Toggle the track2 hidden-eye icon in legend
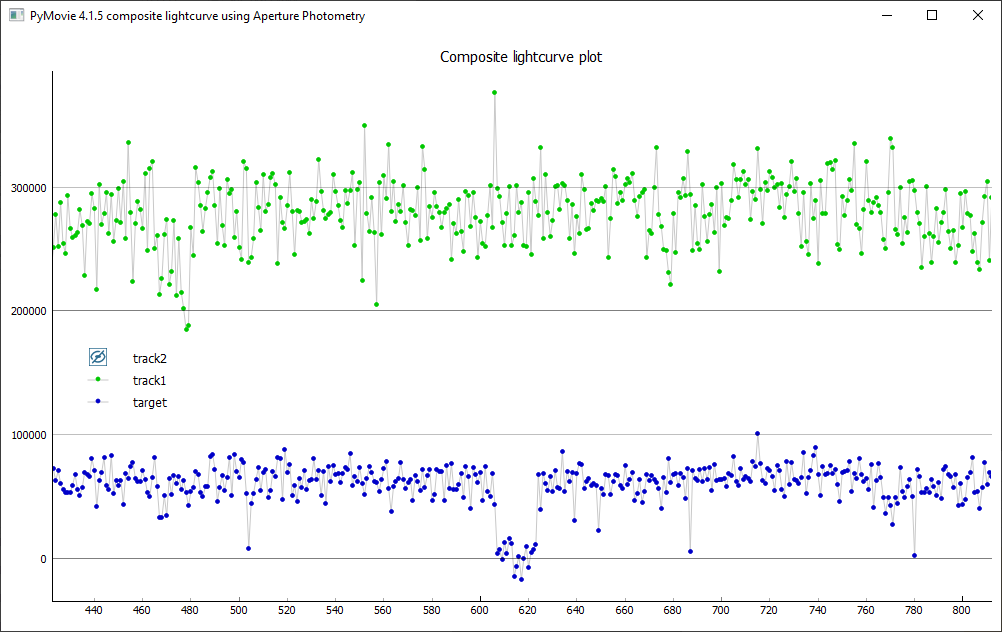Viewport: 1002px width, 632px height. [x=98, y=357]
